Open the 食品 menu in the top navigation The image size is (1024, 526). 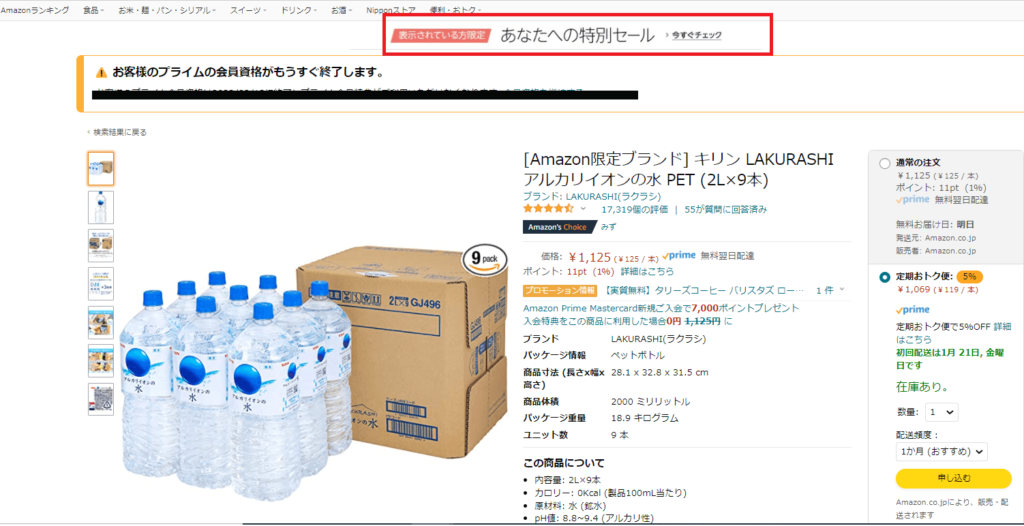tap(93, 10)
